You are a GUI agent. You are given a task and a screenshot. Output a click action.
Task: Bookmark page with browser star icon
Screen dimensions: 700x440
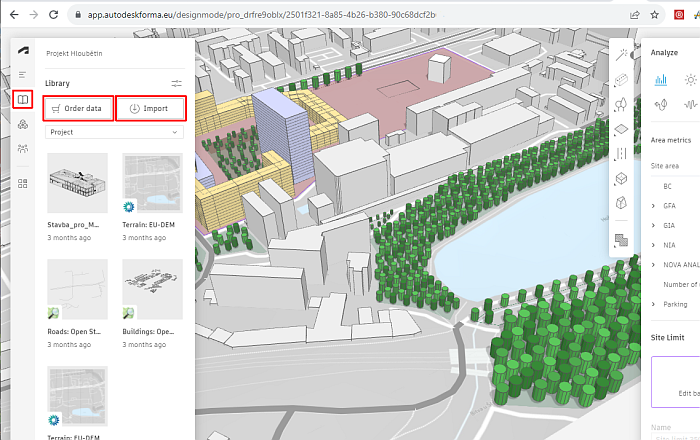click(654, 15)
